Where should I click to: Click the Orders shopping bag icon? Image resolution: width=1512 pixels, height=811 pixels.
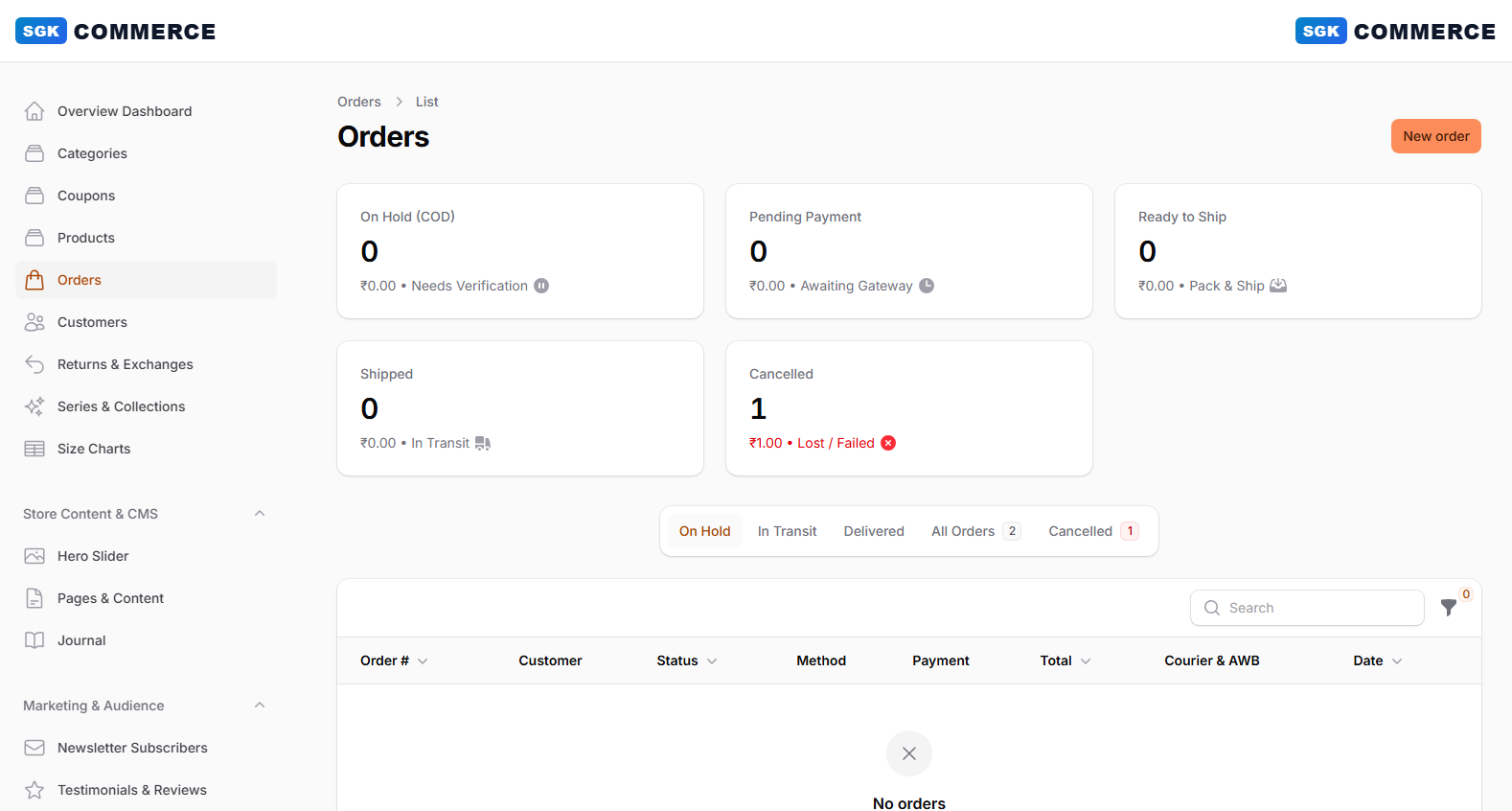[x=34, y=280]
